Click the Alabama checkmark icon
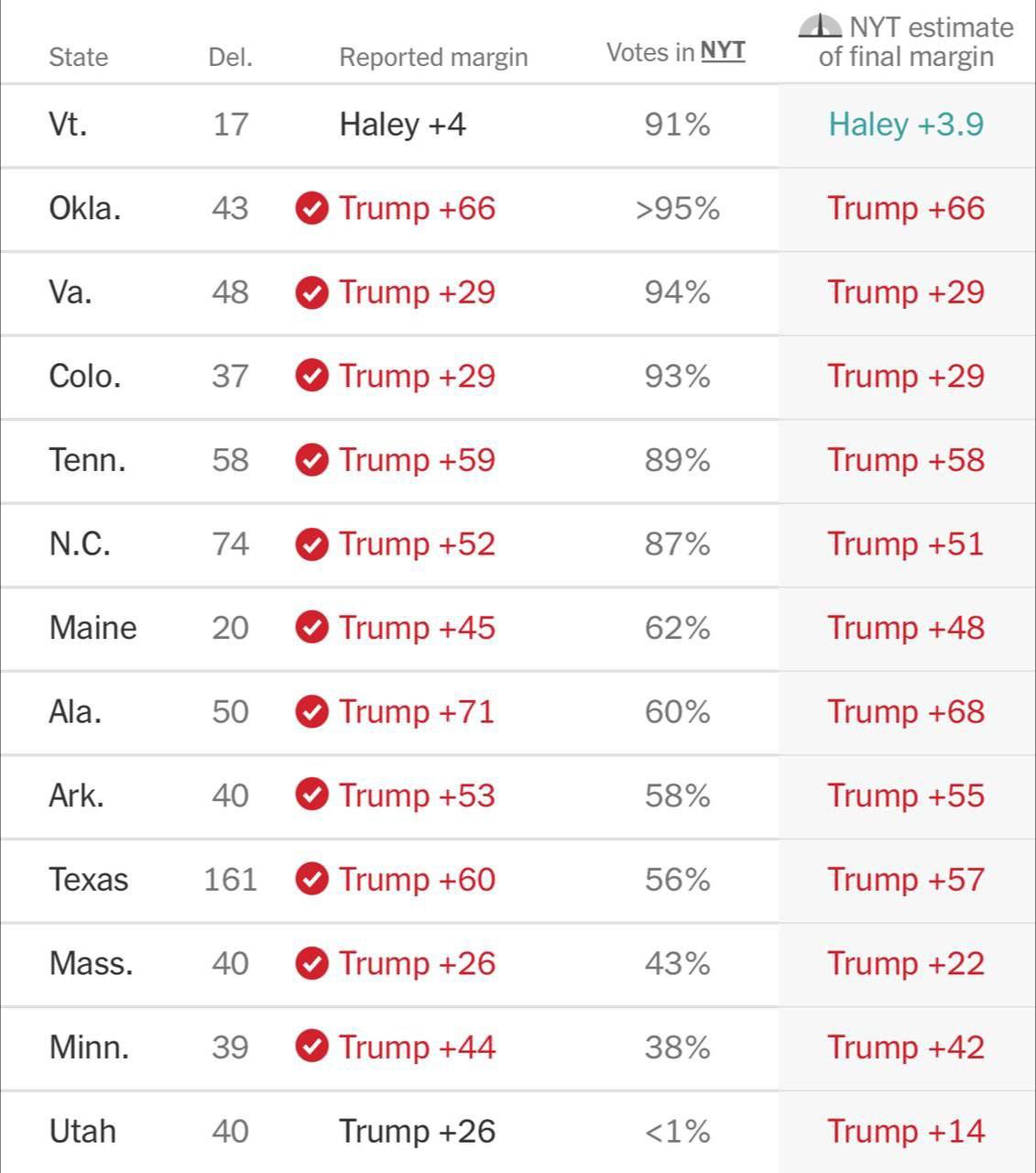The width and height of the screenshot is (1036, 1173). point(311,712)
